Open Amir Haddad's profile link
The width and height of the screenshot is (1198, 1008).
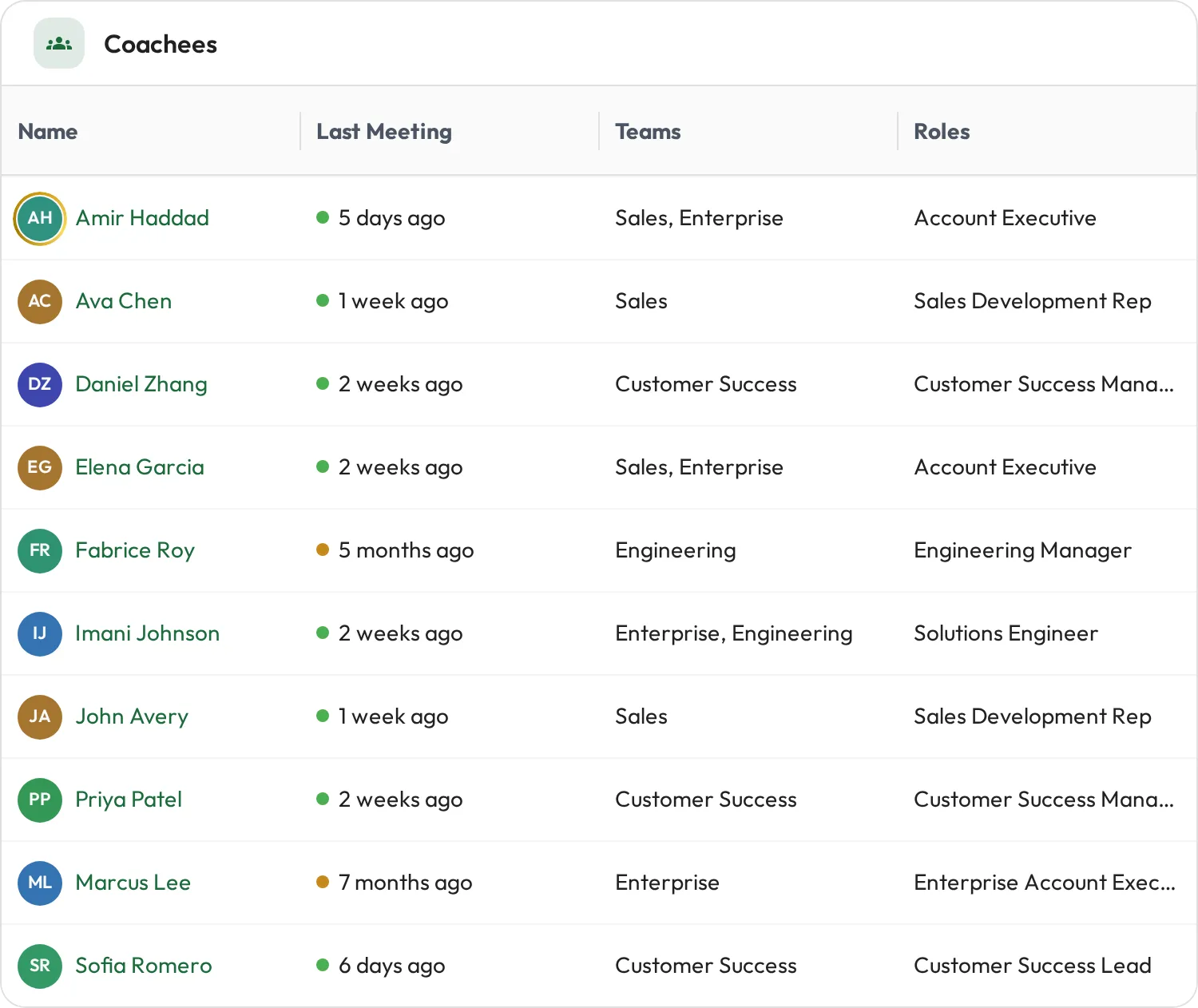(142, 218)
